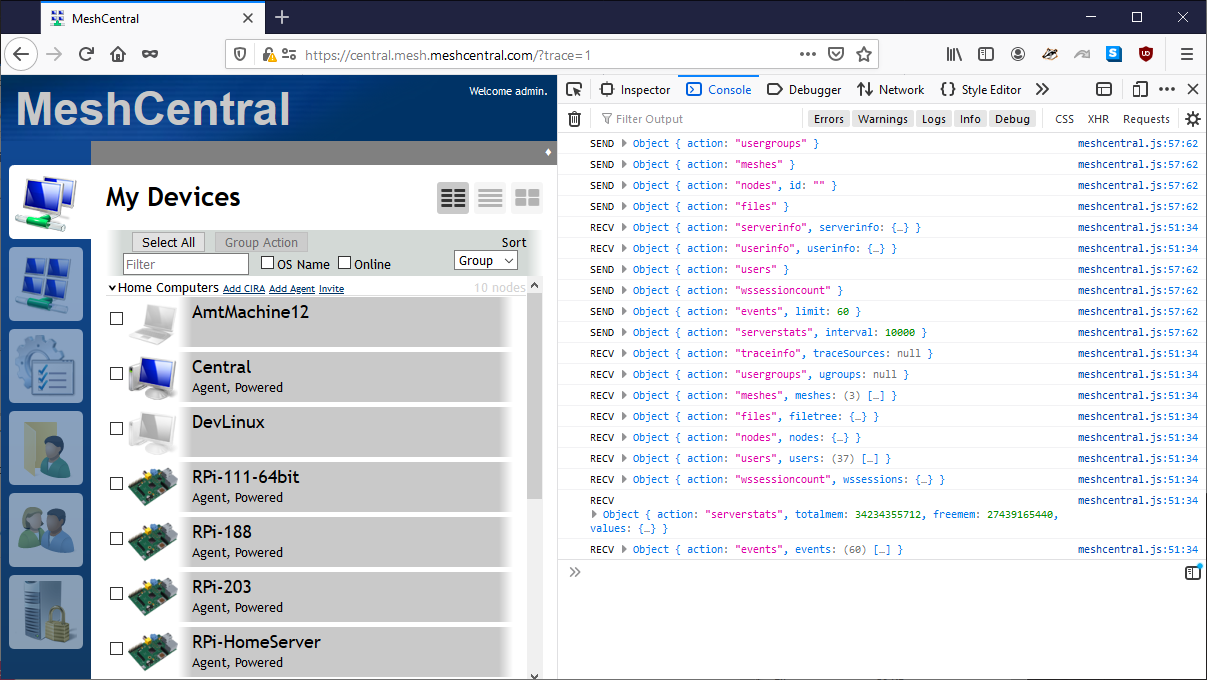Switch devices to list view
Viewport: 1207px width, 680px height.
(489, 197)
